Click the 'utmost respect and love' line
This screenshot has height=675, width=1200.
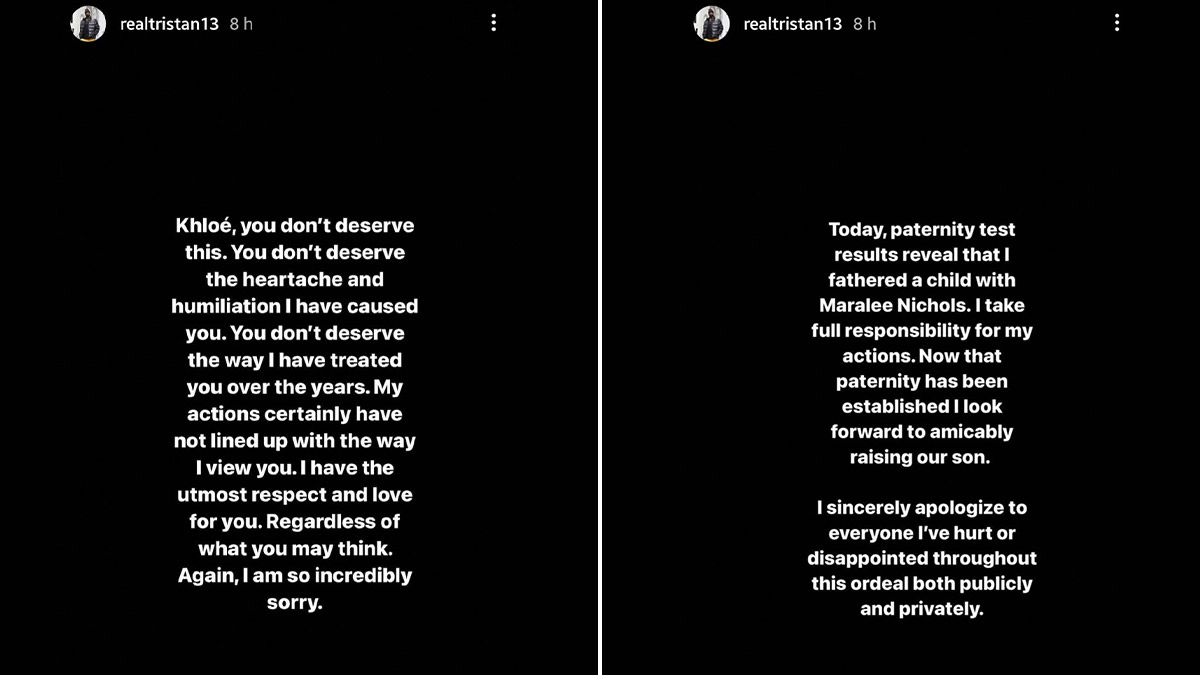point(294,495)
